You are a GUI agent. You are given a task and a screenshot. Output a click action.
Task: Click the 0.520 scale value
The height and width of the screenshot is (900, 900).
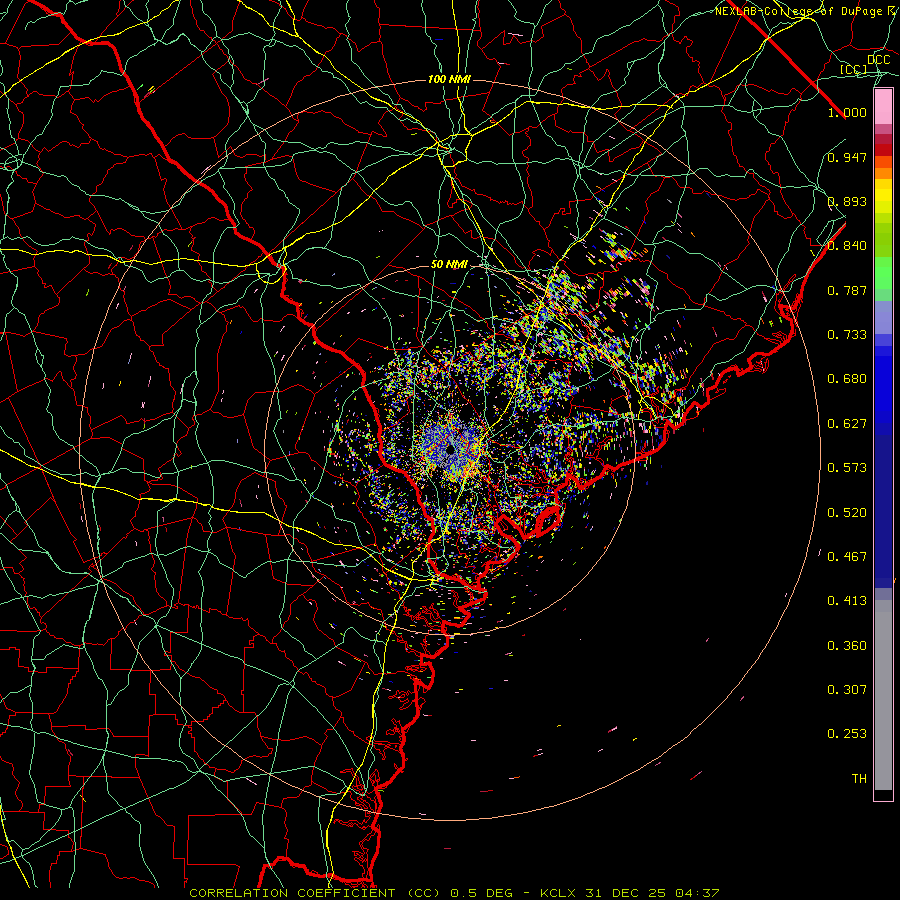(x=847, y=513)
